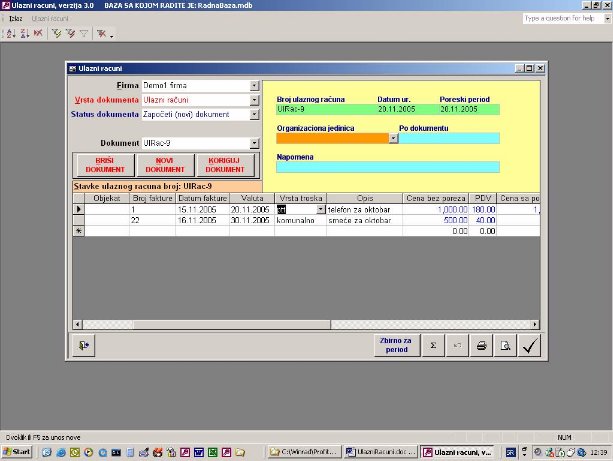This screenshot has width=613, height=461.
Task: Click the checkmark confirm button
Action: [x=531, y=346]
